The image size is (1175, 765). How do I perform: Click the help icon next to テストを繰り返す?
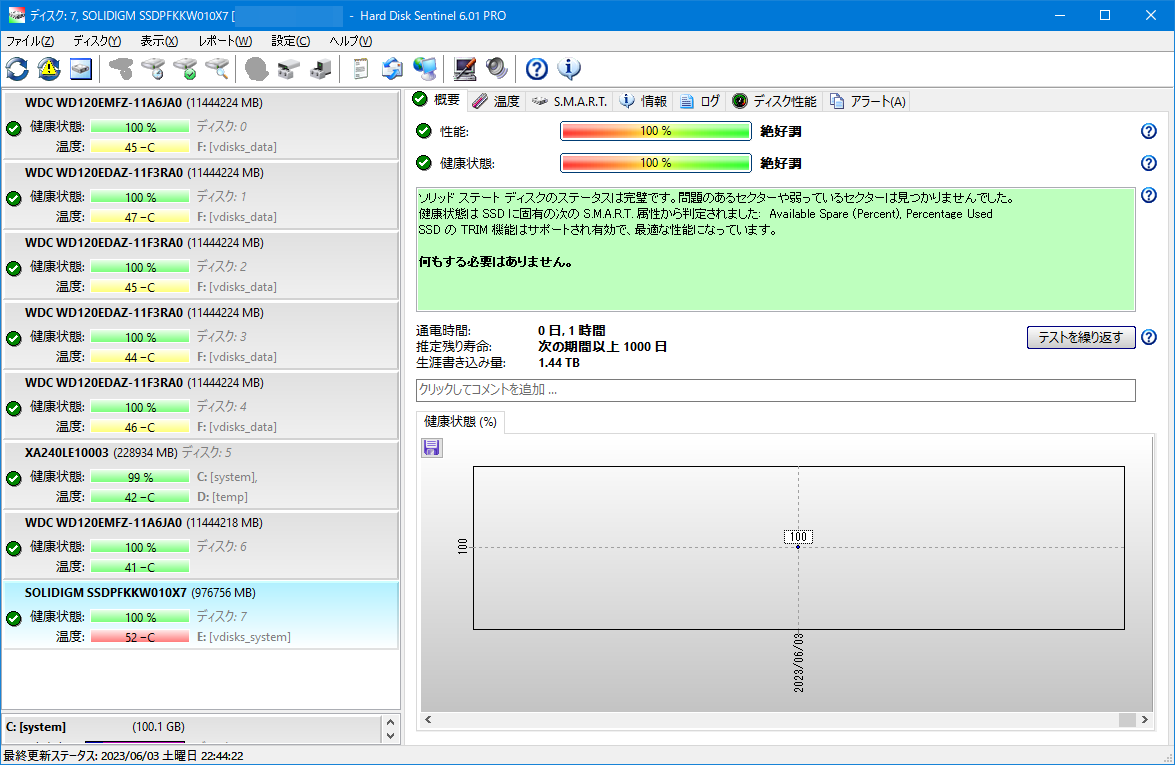1148,337
